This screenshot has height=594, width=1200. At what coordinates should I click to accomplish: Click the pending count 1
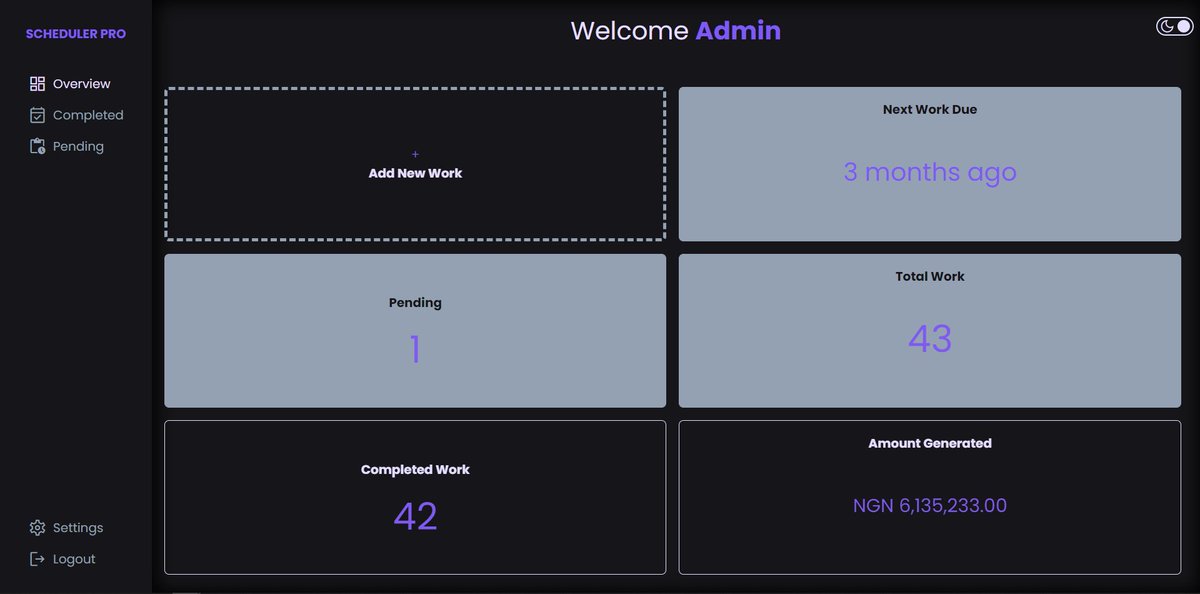pos(415,350)
